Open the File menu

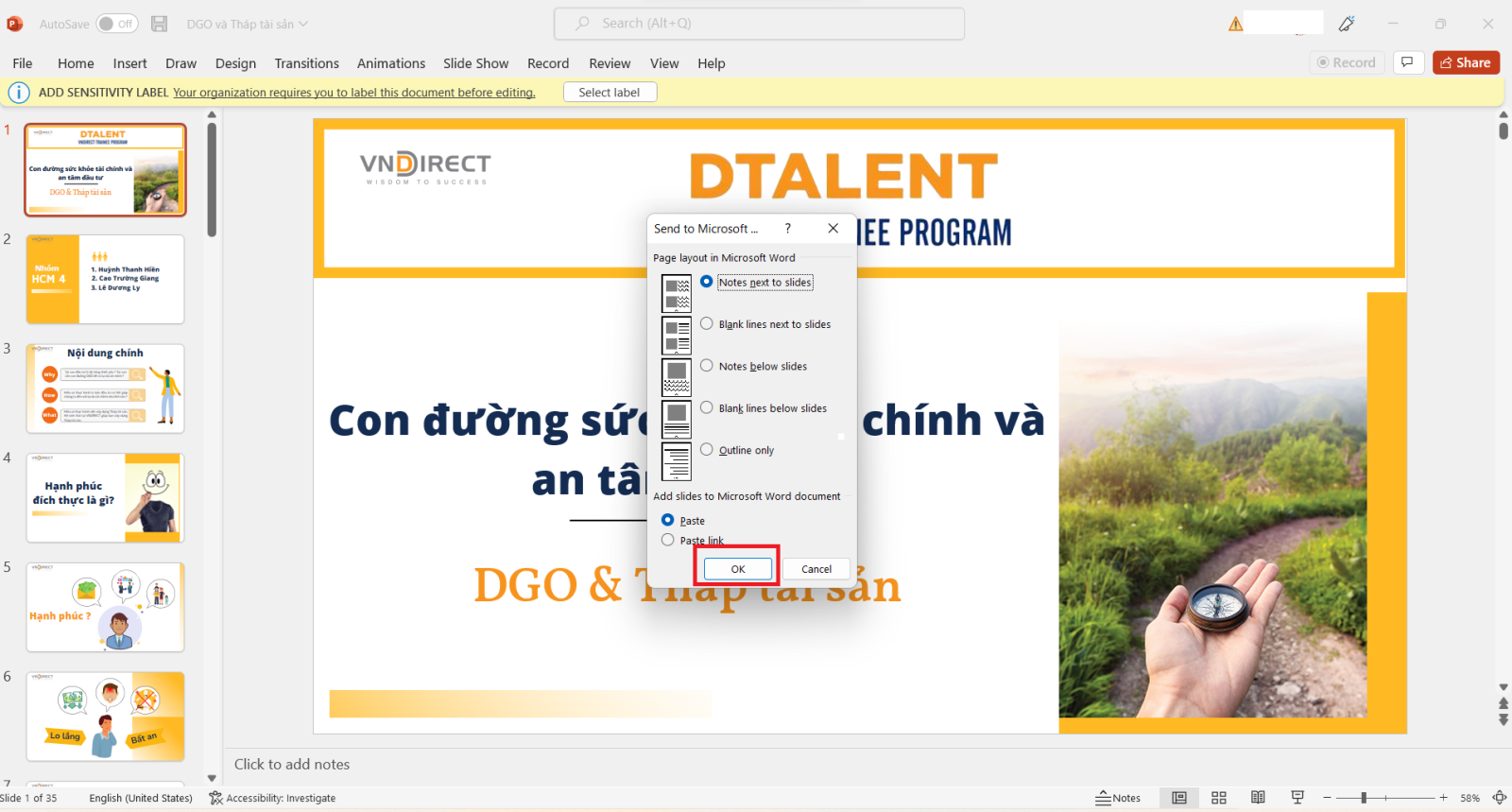click(23, 63)
